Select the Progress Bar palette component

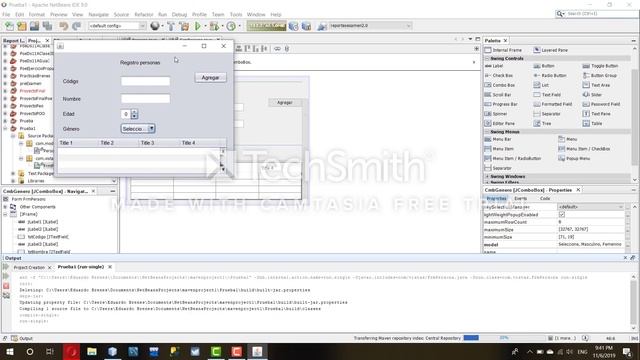[501, 104]
